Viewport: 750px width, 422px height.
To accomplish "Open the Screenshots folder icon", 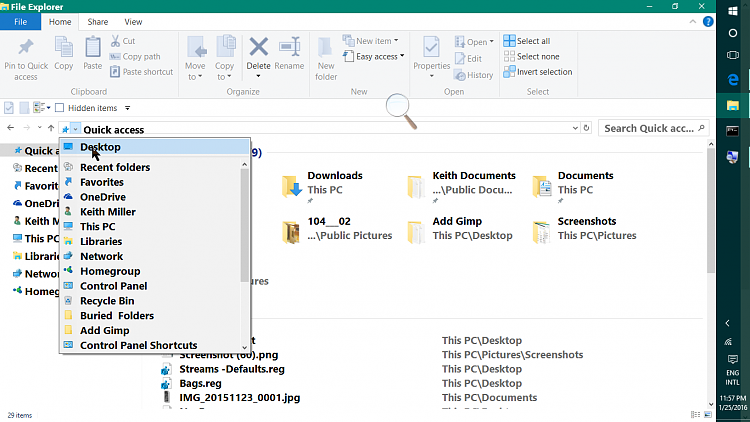I will [541, 232].
